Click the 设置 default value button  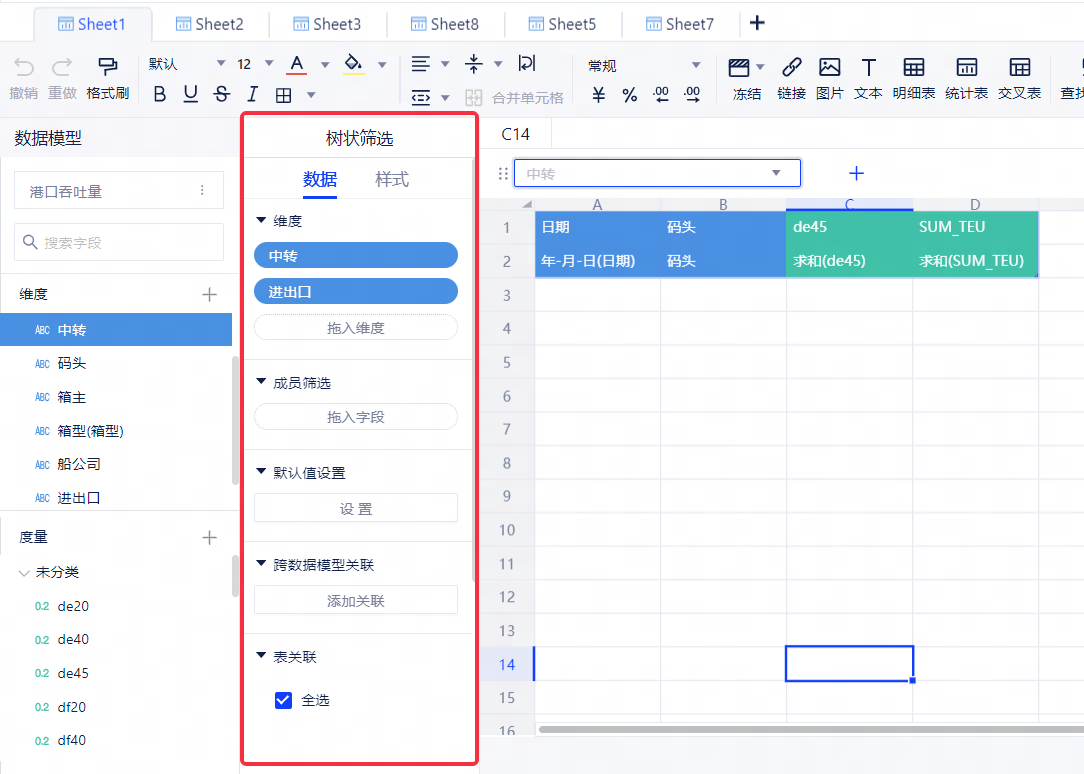point(355,508)
